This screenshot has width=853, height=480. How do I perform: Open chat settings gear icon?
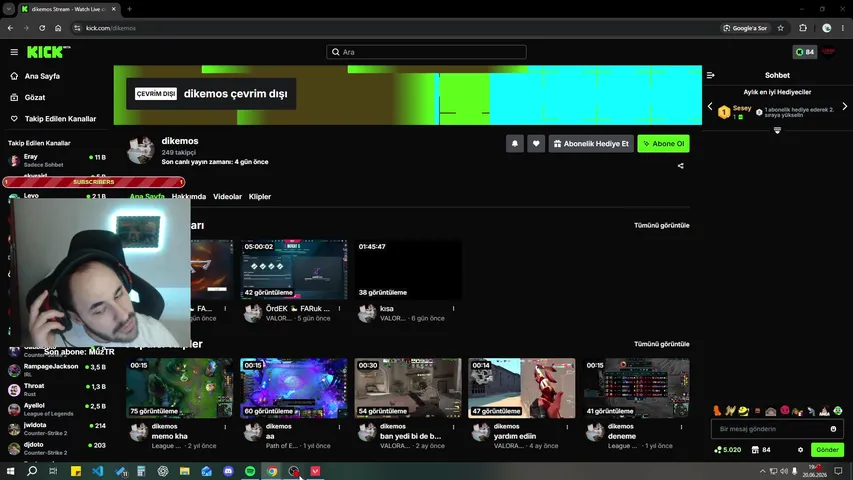[800, 450]
